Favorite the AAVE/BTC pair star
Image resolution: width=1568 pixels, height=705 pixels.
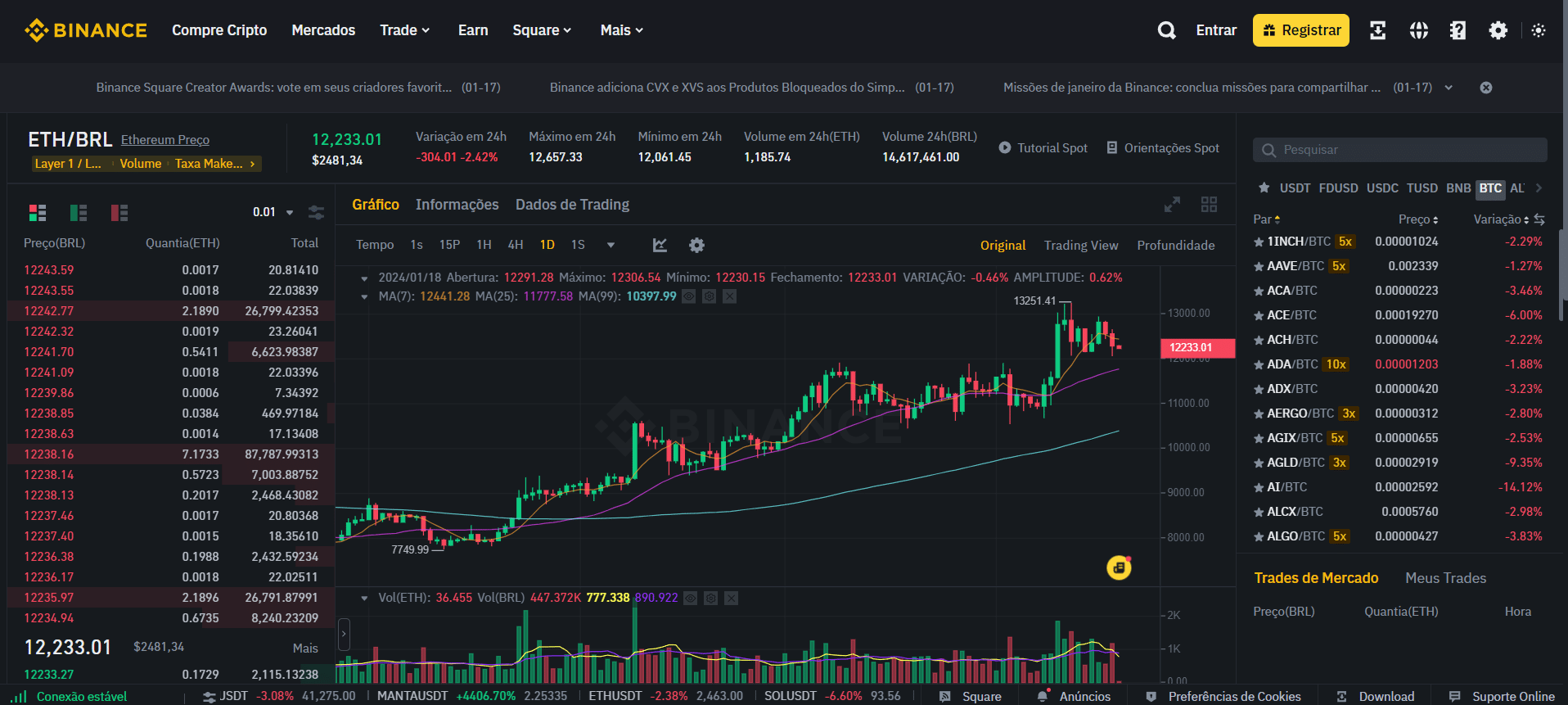pyautogui.click(x=1259, y=266)
